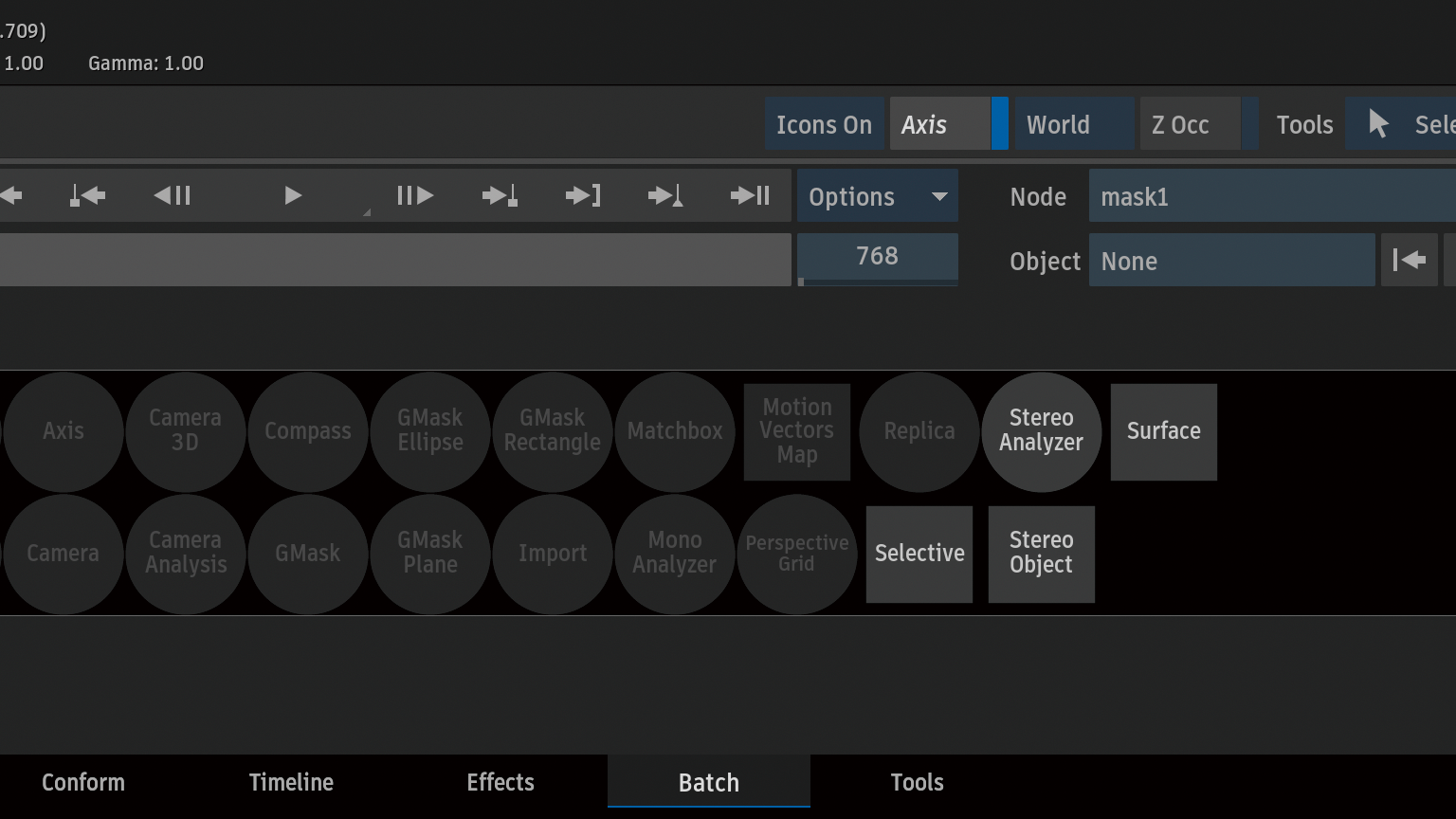
Task: Jump to previous keyframe
Action: (88, 196)
